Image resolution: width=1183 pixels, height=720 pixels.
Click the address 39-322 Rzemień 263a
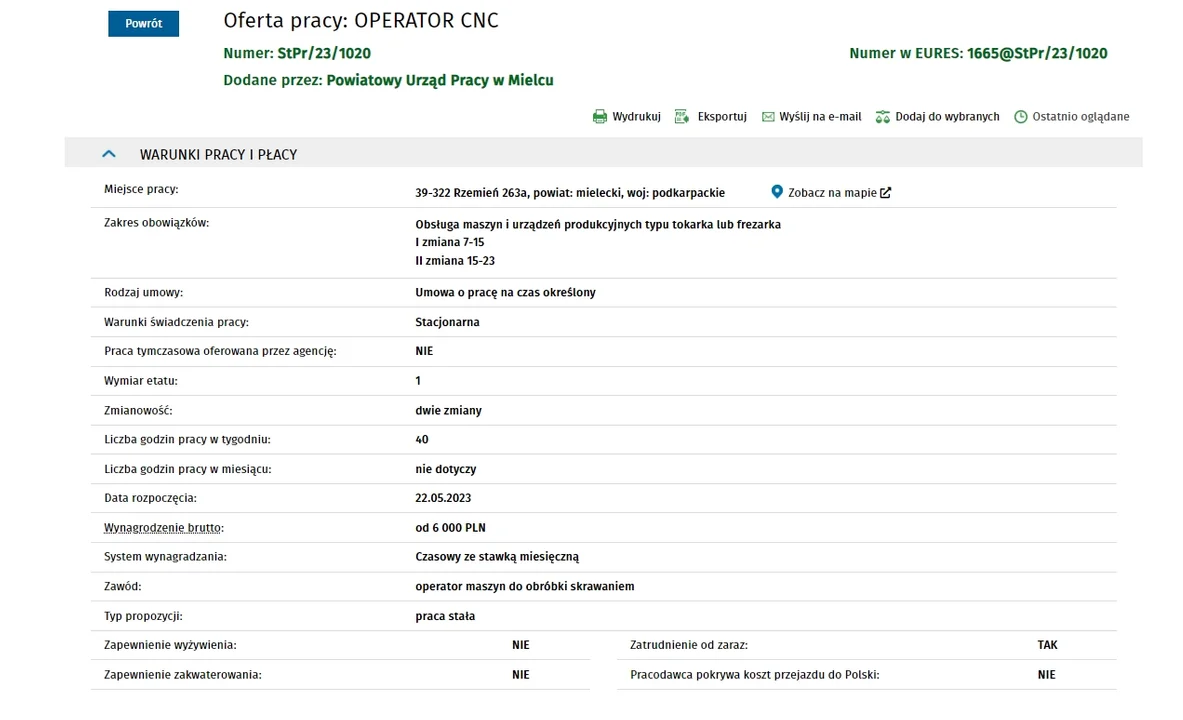[x=472, y=192]
